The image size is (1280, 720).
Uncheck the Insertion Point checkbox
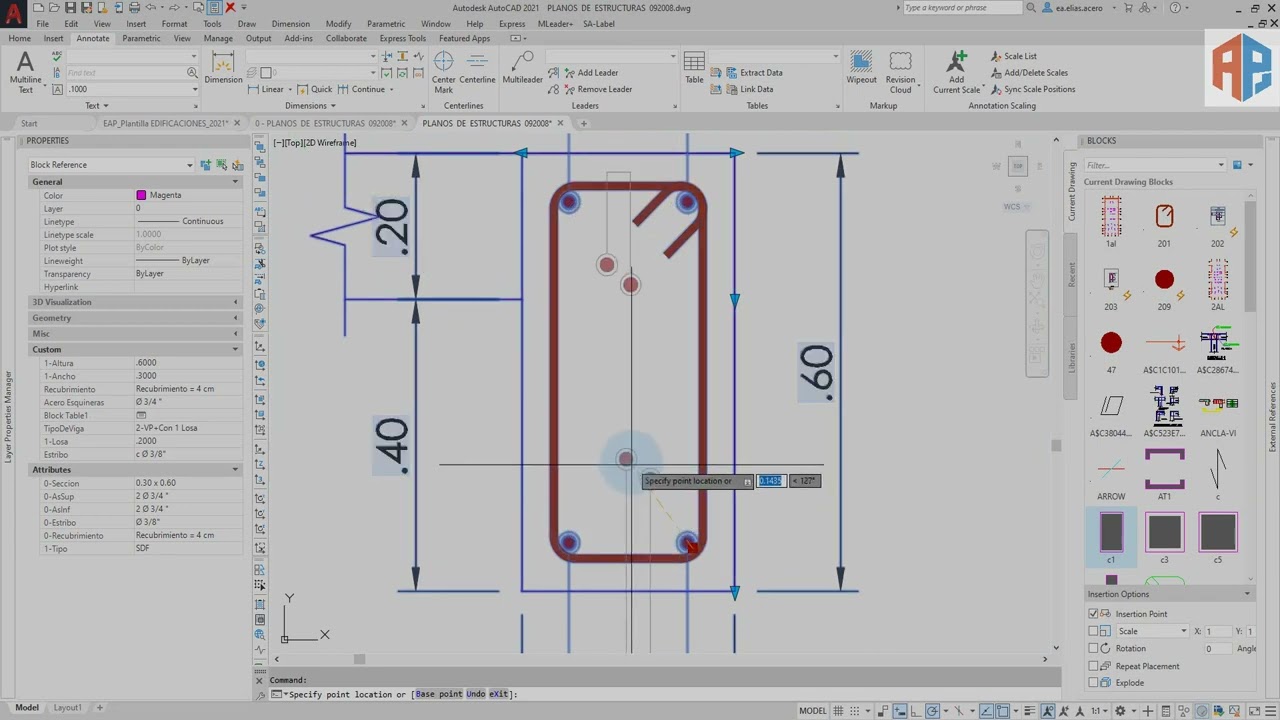point(1093,614)
